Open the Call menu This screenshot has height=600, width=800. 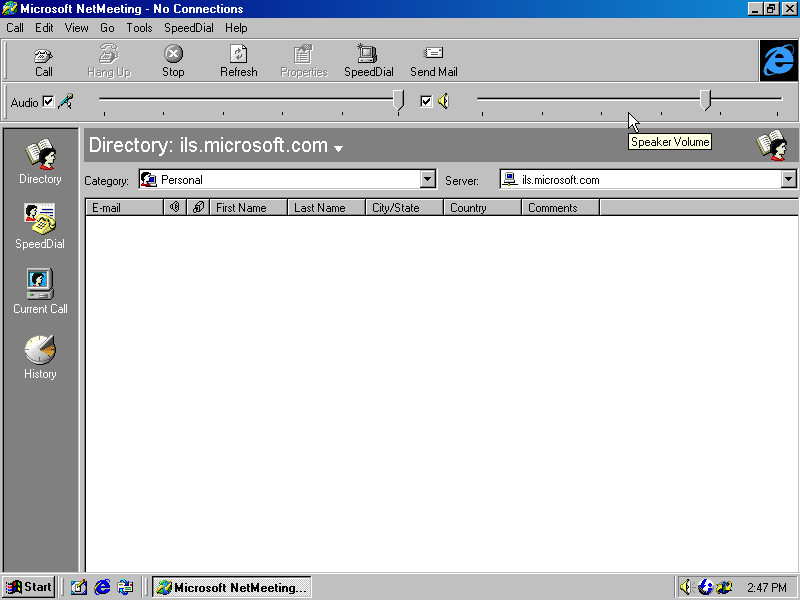15,28
